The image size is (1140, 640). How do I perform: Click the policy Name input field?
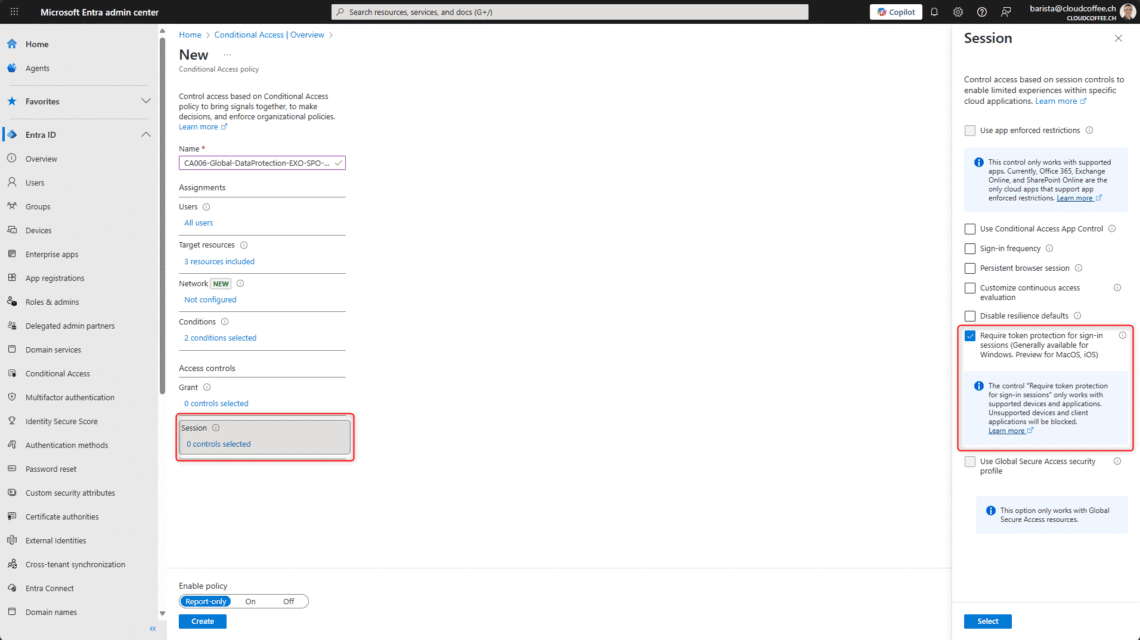[260, 163]
